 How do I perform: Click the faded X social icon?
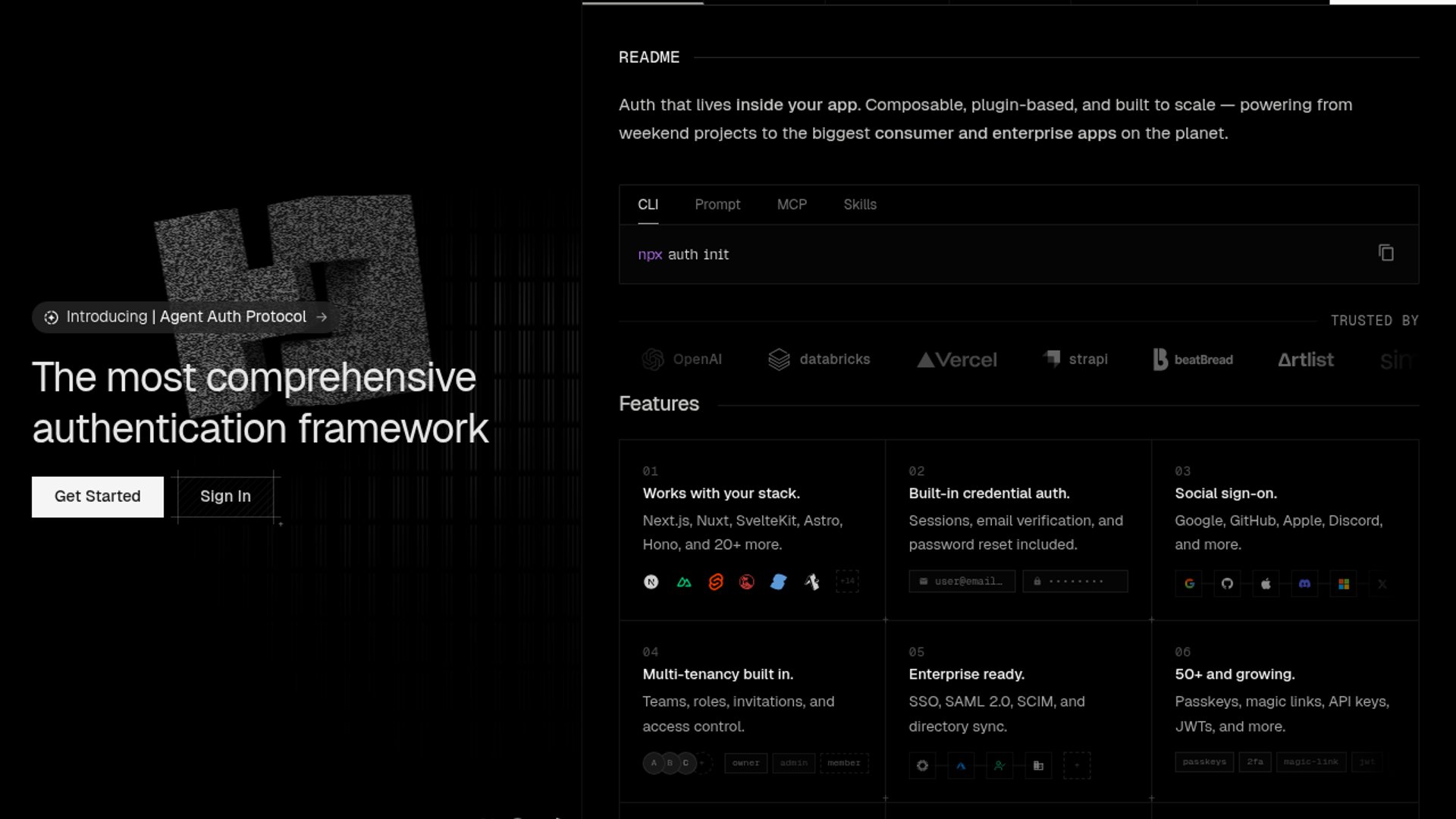point(1382,584)
